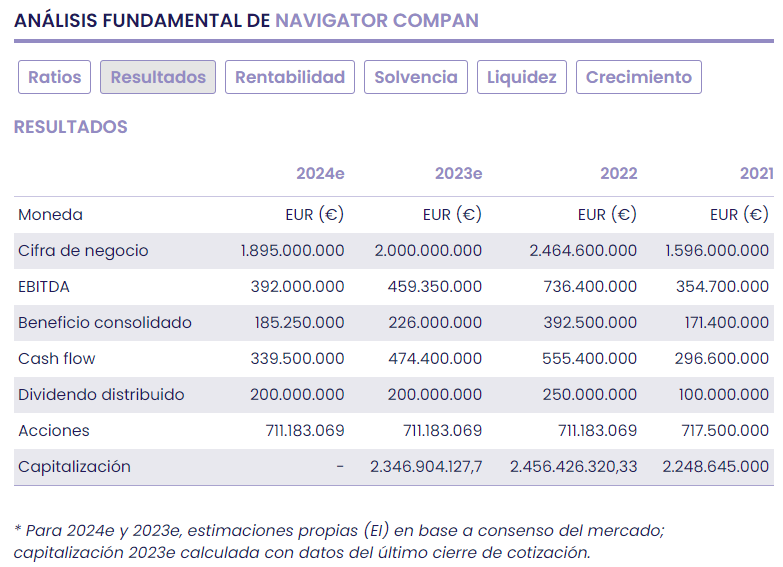Click the Navigator Compan title link
Viewport: 783px width, 567px height.
377,20
